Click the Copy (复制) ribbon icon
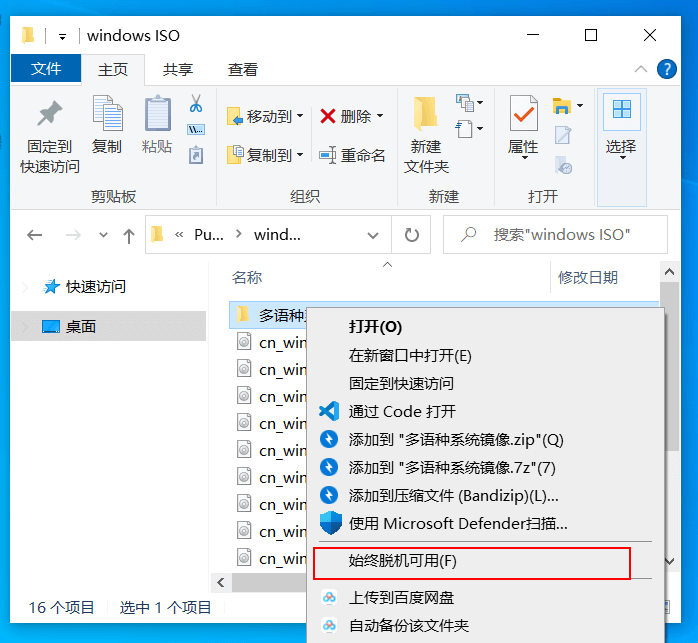Screen dimensions: 698x643 [x=107, y=113]
